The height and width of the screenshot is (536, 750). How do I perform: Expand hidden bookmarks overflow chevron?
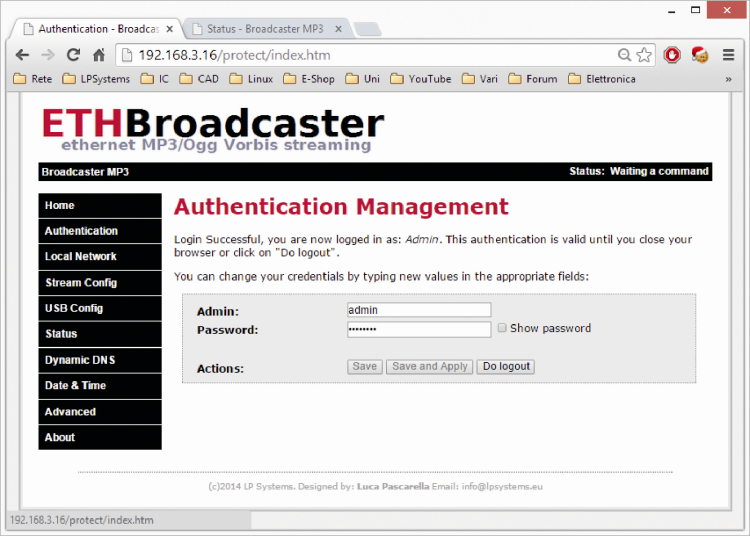click(x=728, y=79)
